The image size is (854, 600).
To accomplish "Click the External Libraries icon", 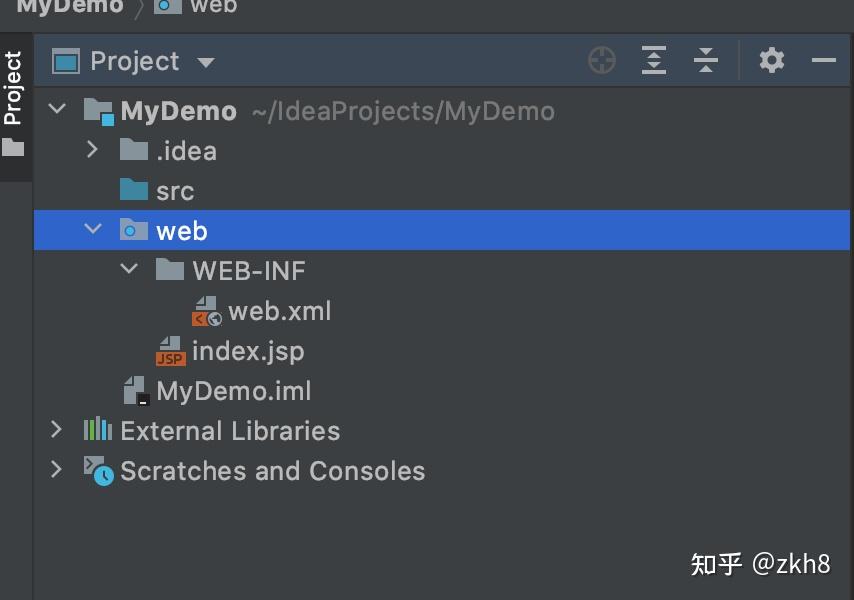I will click(98, 429).
